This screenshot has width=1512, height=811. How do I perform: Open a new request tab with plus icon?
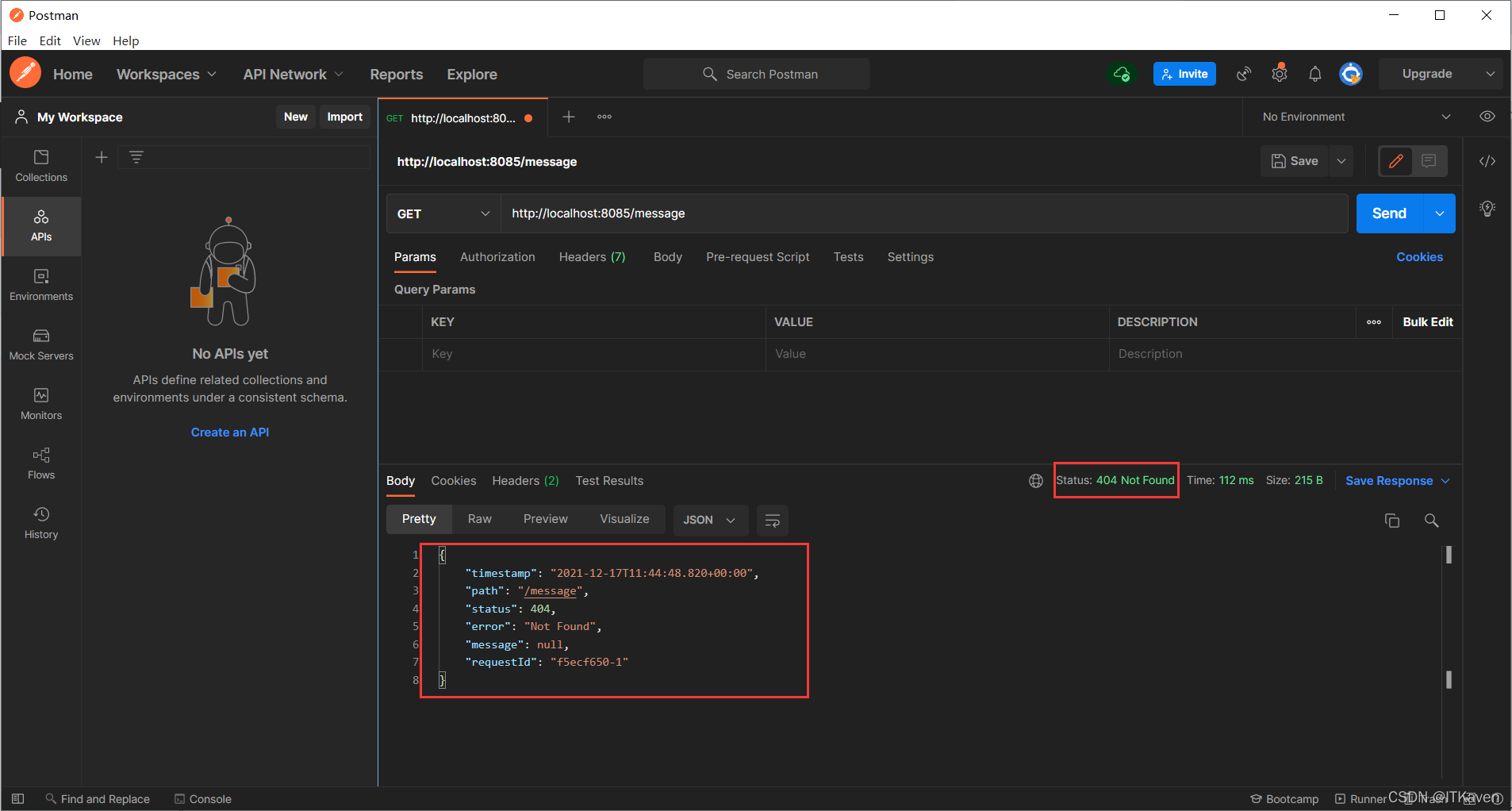569,117
